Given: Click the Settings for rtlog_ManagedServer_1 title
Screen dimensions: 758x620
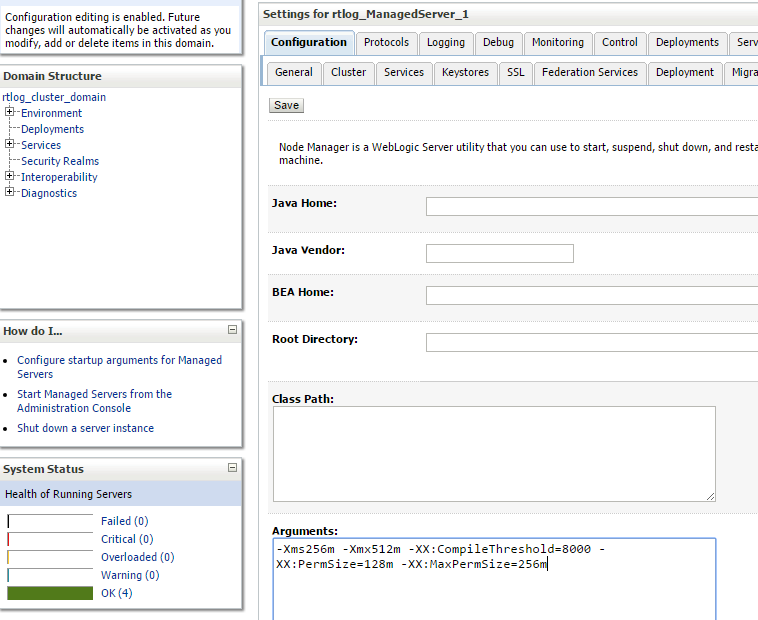Looking at the screenshot, I should pos(366,14).
